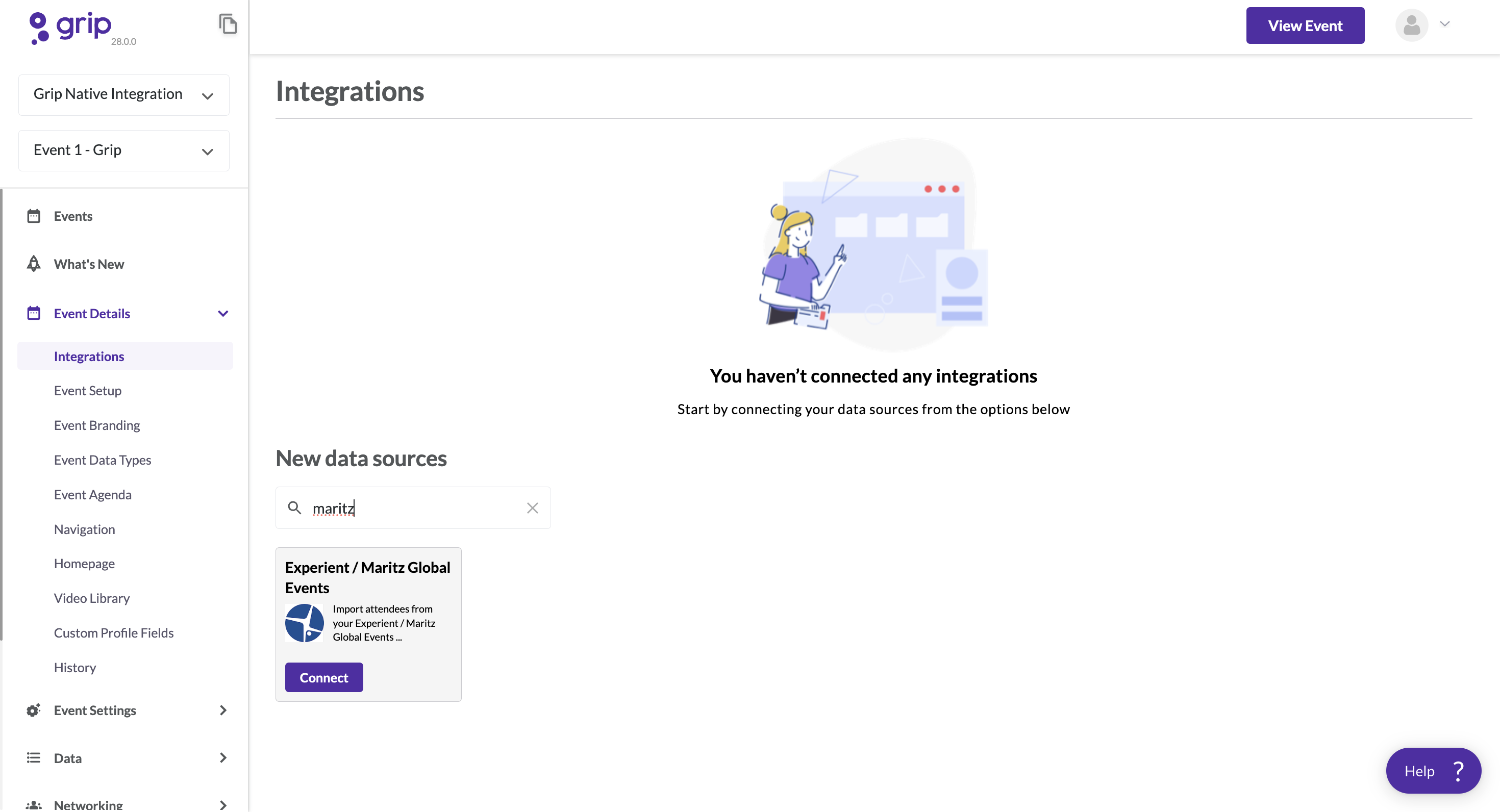Click the Event Details calendar icon
1500x812 pixels.
click(34, 313)
